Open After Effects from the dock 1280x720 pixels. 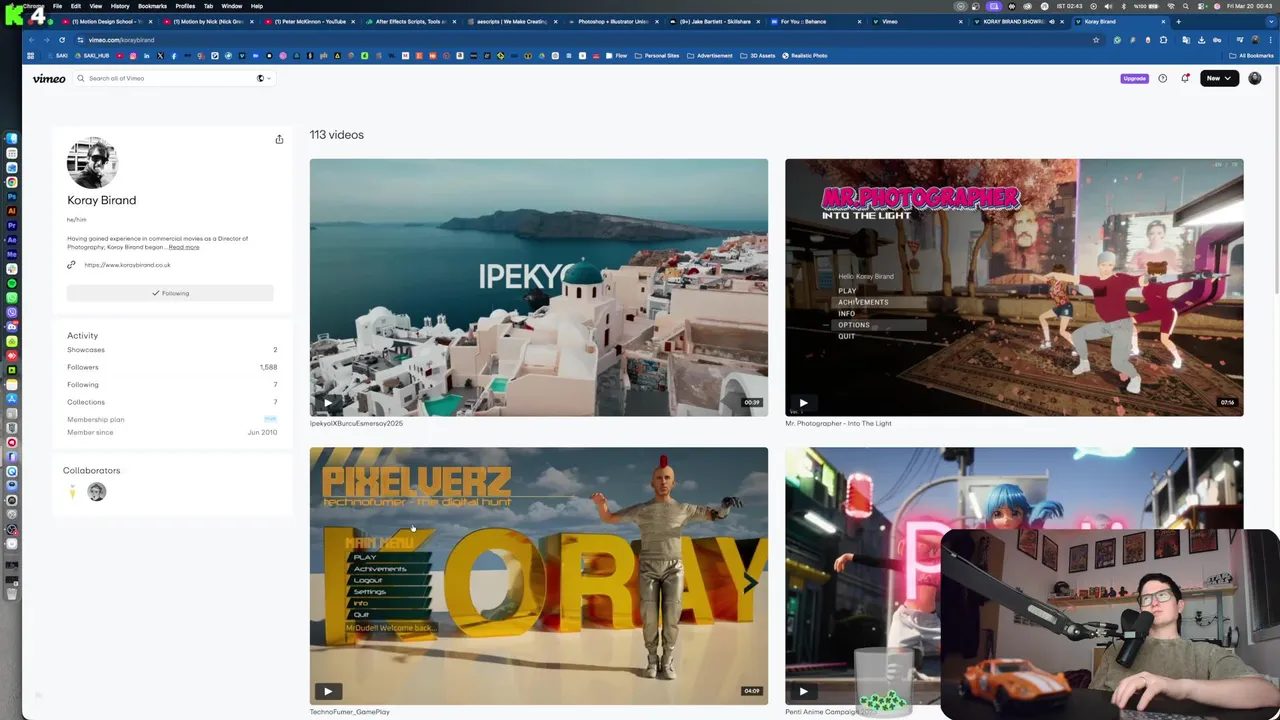[12, 240]
